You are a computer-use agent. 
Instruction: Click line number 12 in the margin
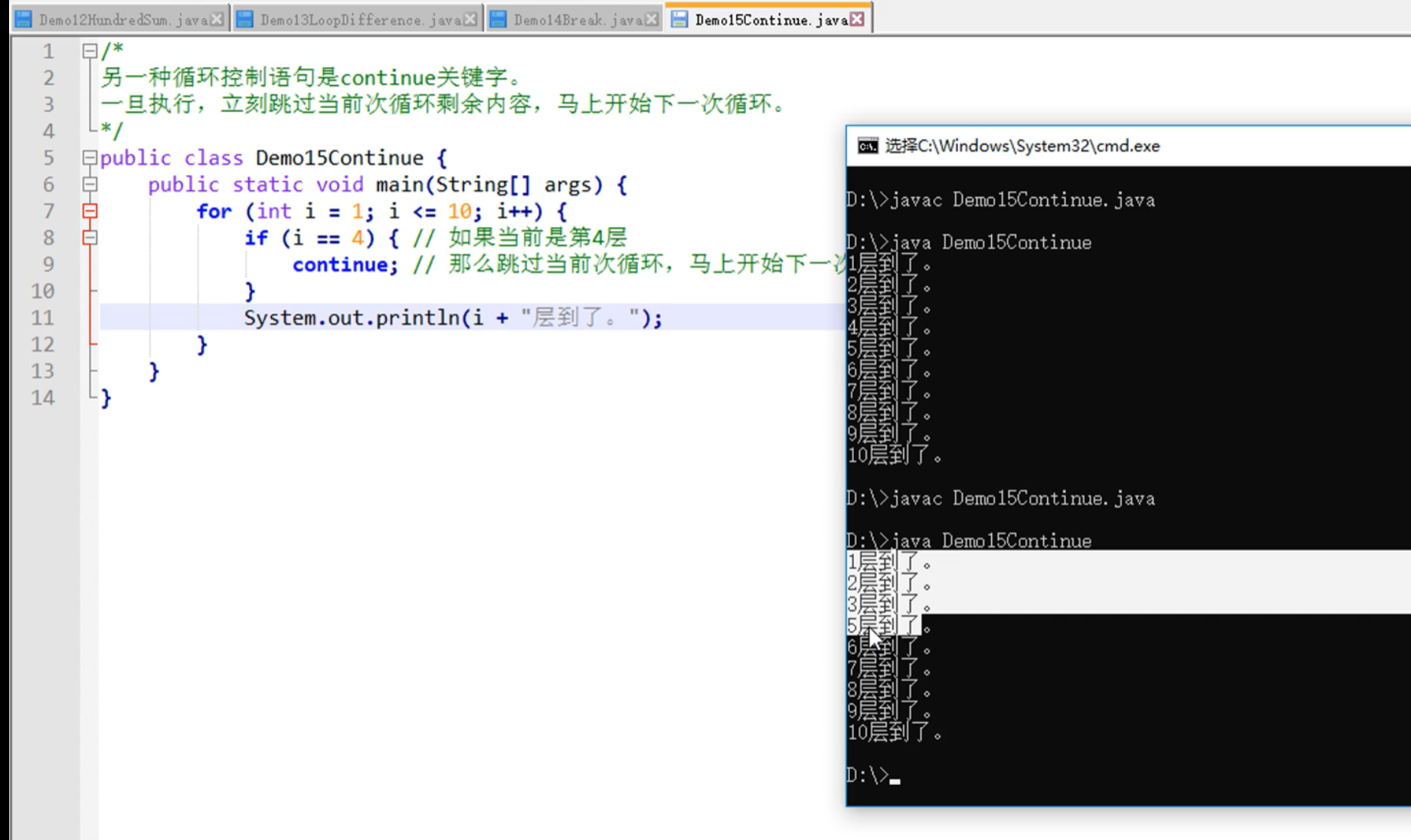(x=42, y=344)
